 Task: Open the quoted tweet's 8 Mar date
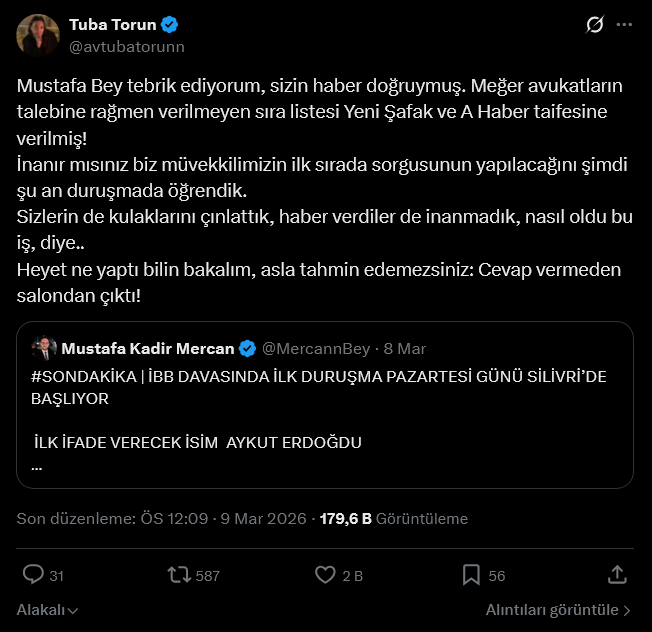[x=406, y=349]
